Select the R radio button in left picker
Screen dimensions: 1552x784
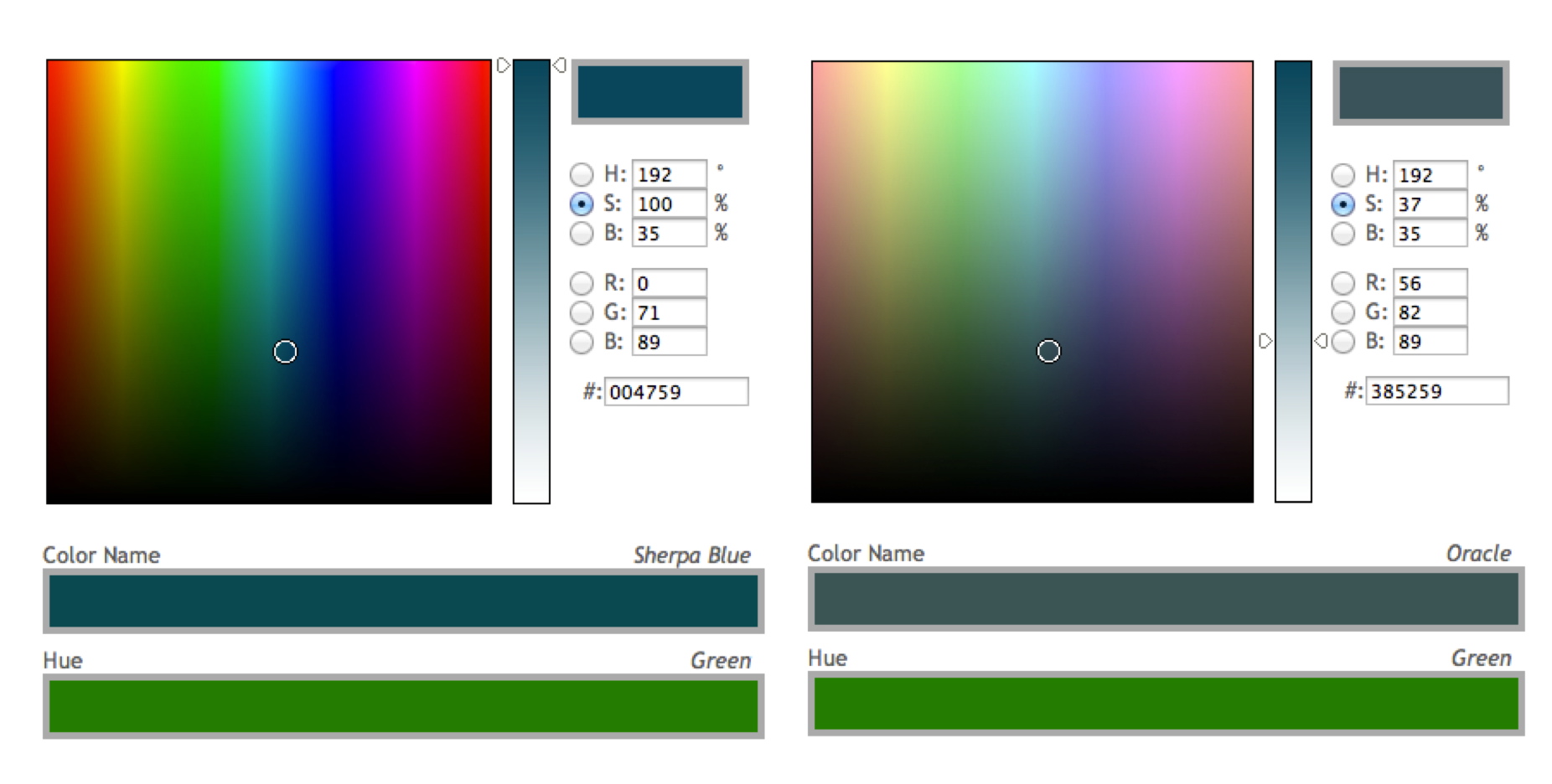click(x=581, y=283)
